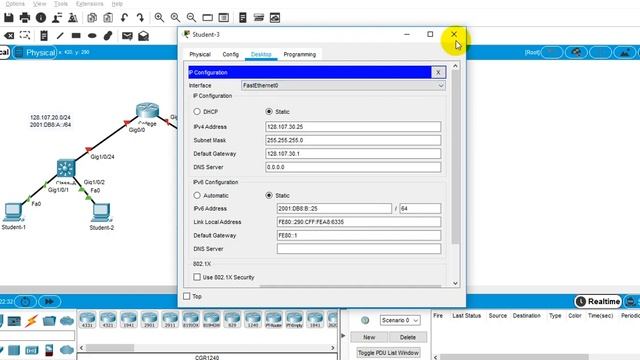Viewport: 640px width, 360px height.
Task: Open the network information icon
Action: pyautogui.click(x=41, y=18)
